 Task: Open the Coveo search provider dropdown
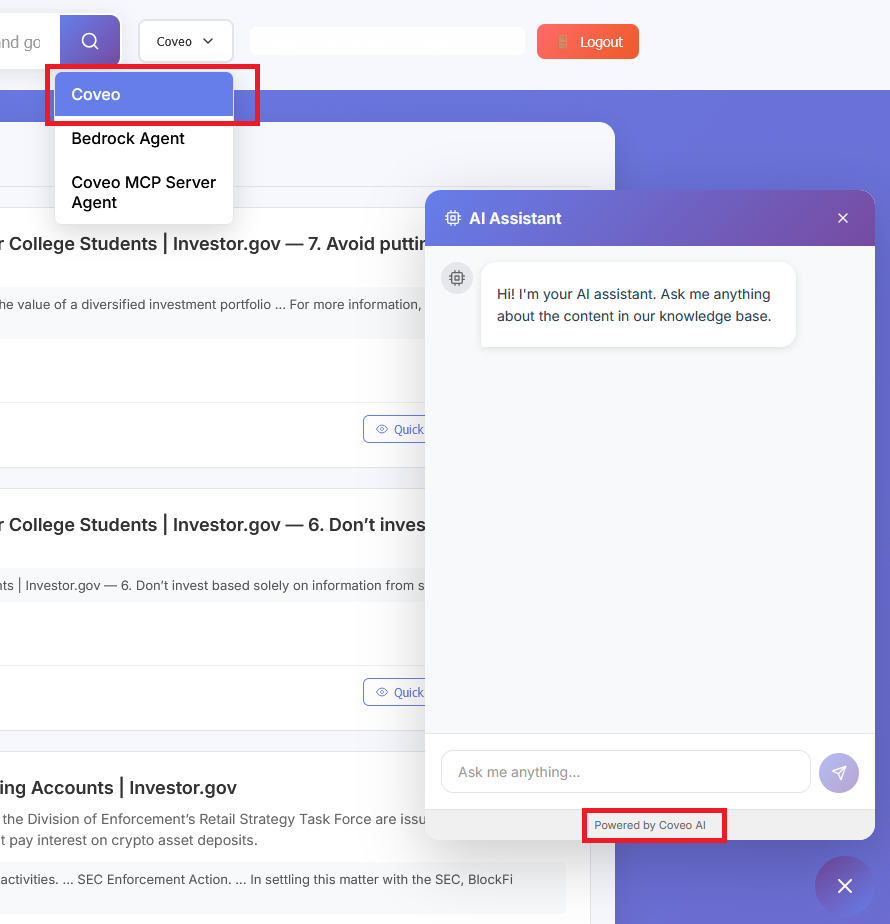pos(185,41)
